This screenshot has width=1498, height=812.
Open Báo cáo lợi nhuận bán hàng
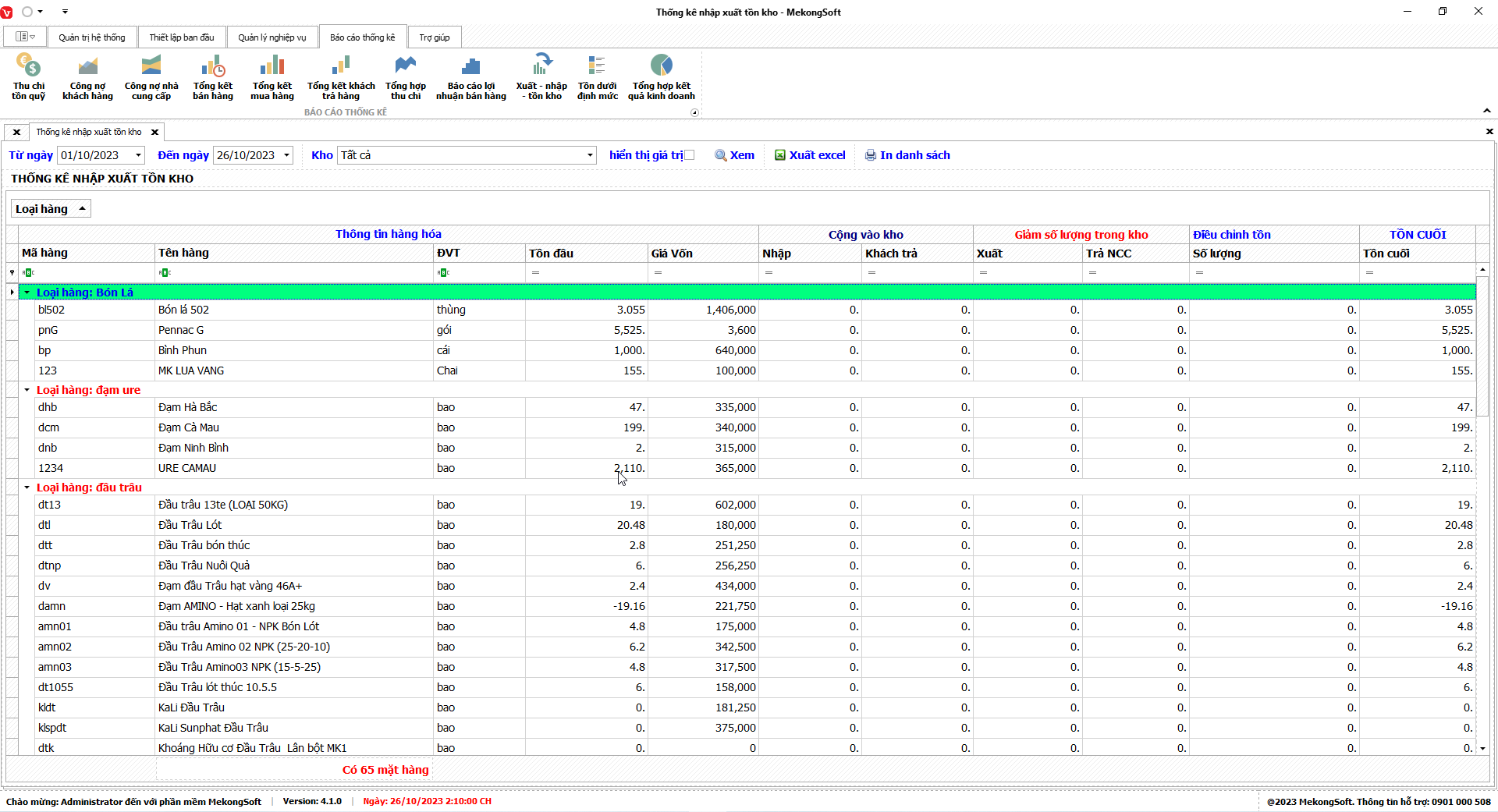pos(470,76)
